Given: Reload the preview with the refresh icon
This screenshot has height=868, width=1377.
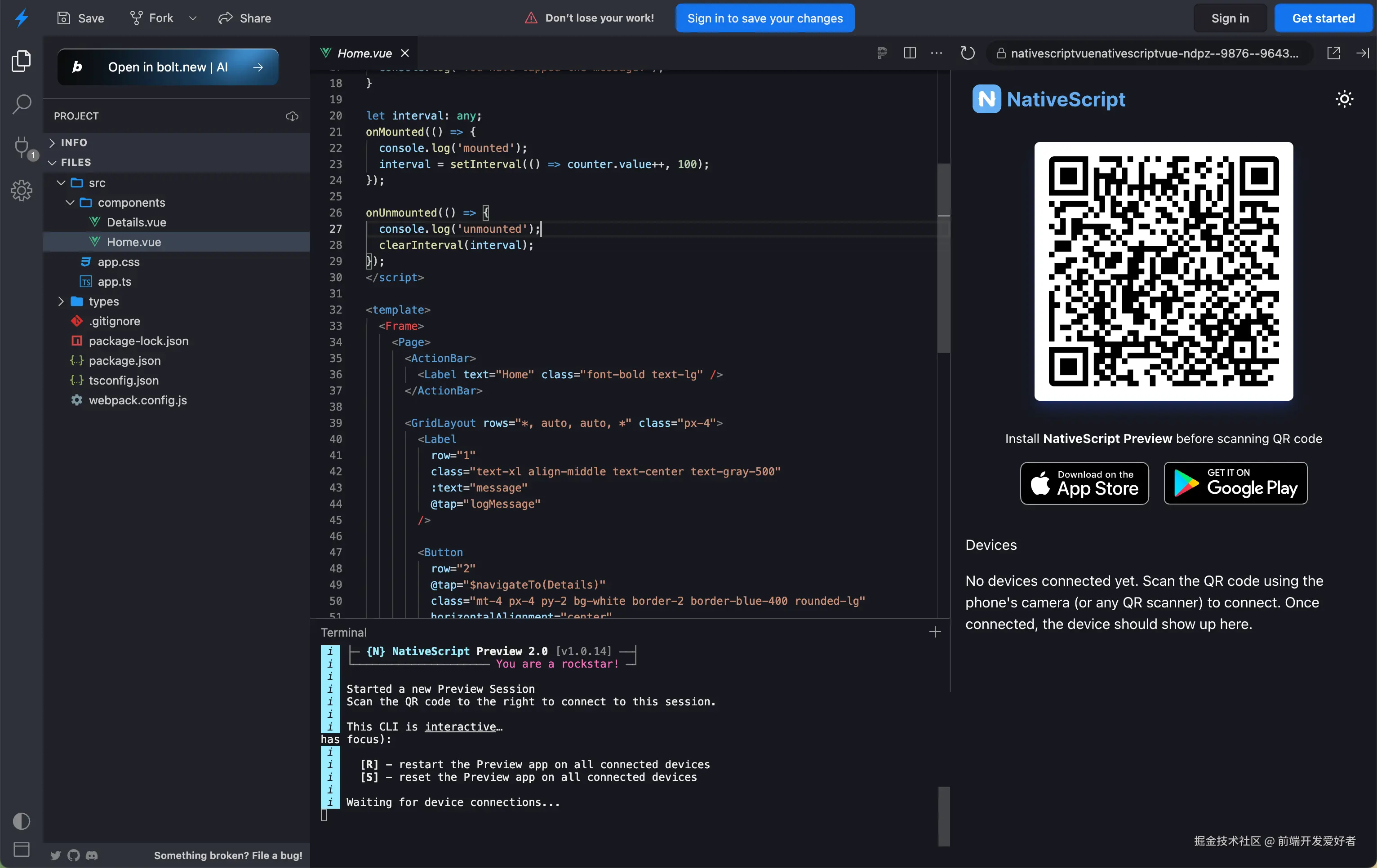Looking at the screenshot, I should (967, 53).
